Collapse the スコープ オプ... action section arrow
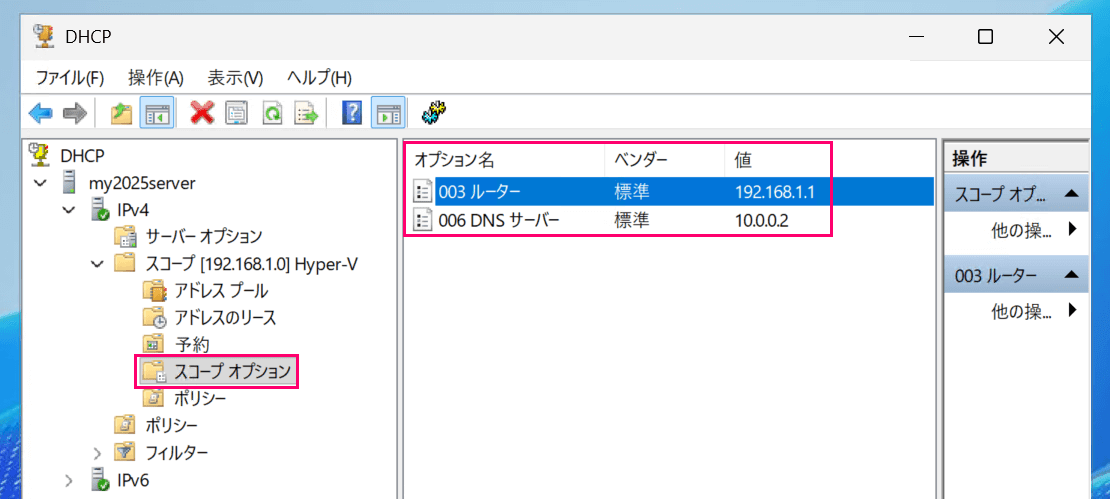Viewport: 1110px width, 499px height. 1072,194
